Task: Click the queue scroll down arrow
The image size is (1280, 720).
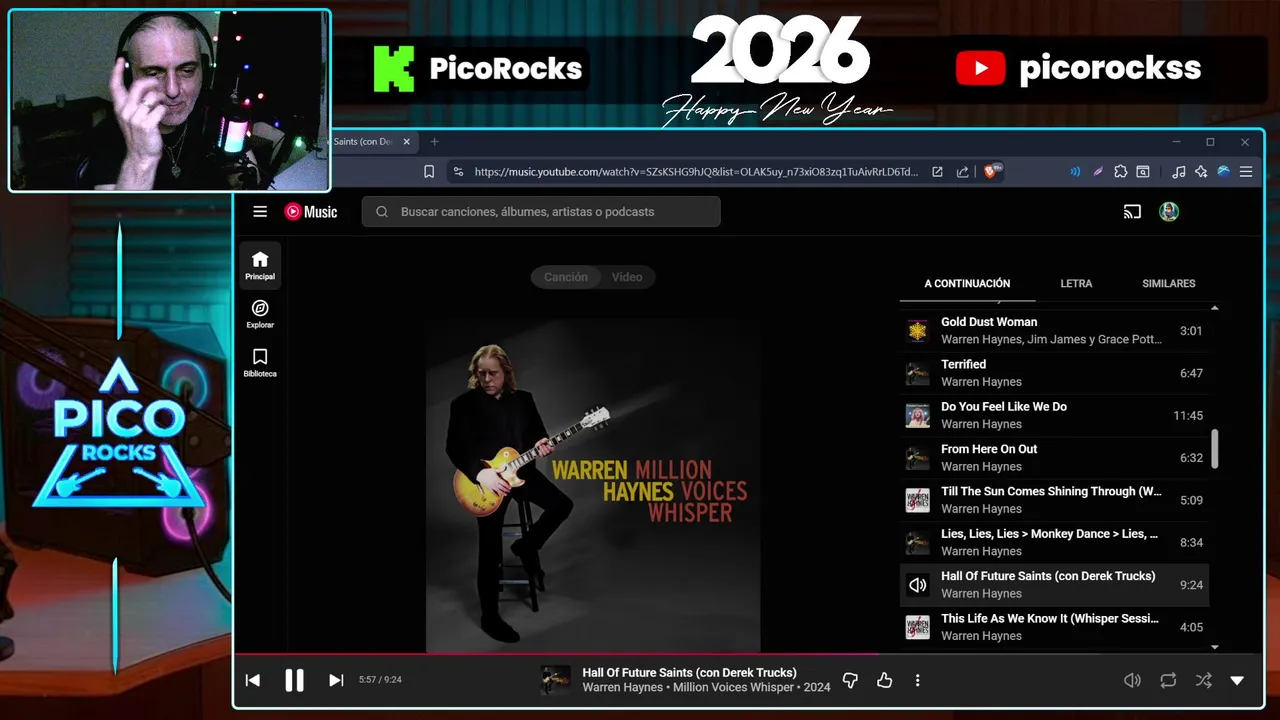Action: 1215,648
